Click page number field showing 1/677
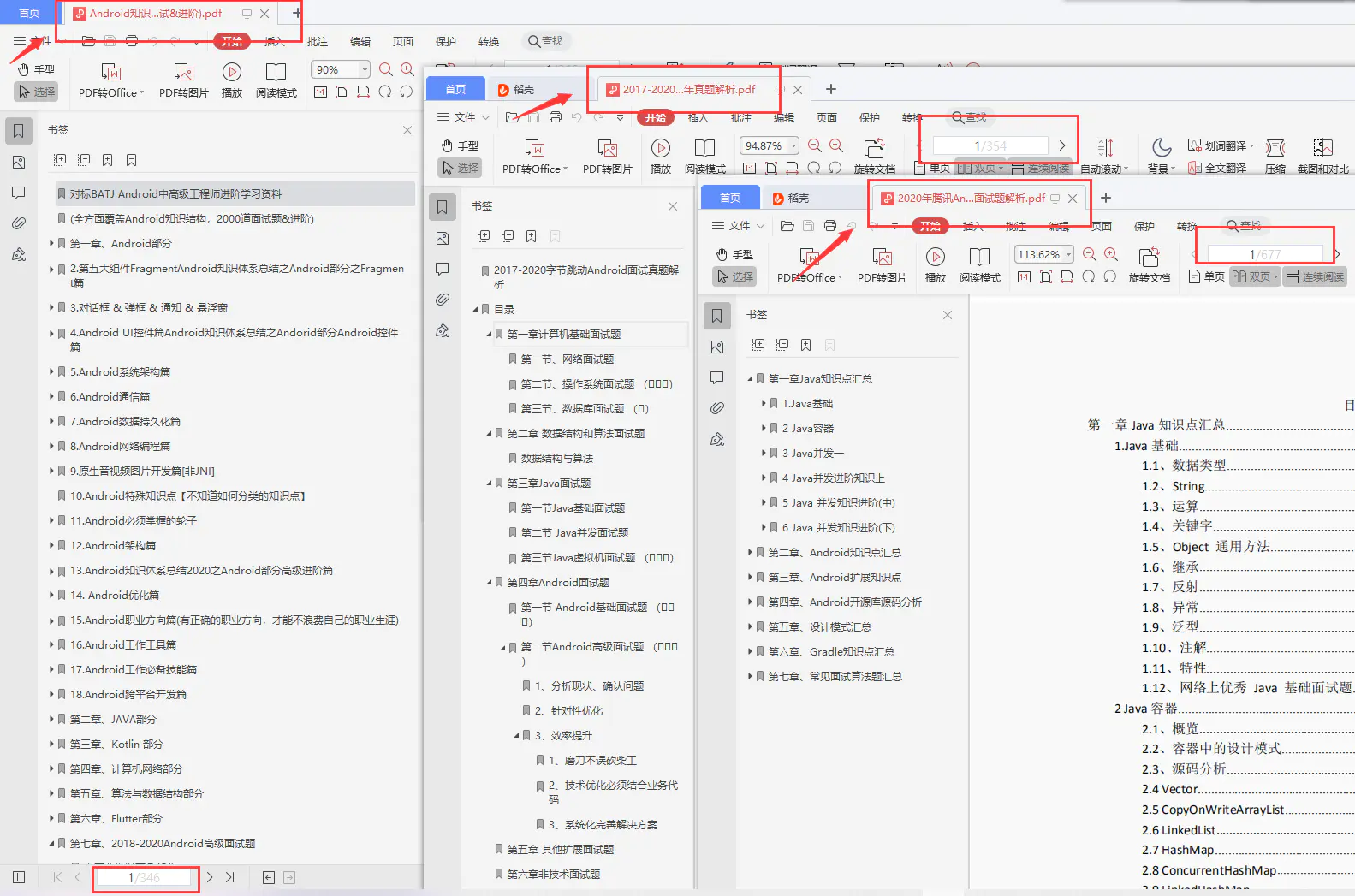 pyautogui.click(x=1264, y=254)
